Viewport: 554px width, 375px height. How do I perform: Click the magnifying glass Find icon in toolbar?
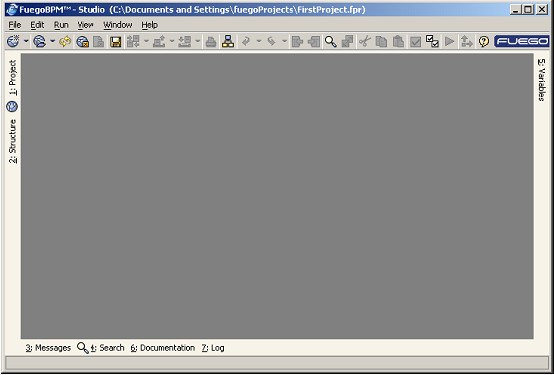tap(330, 42)
